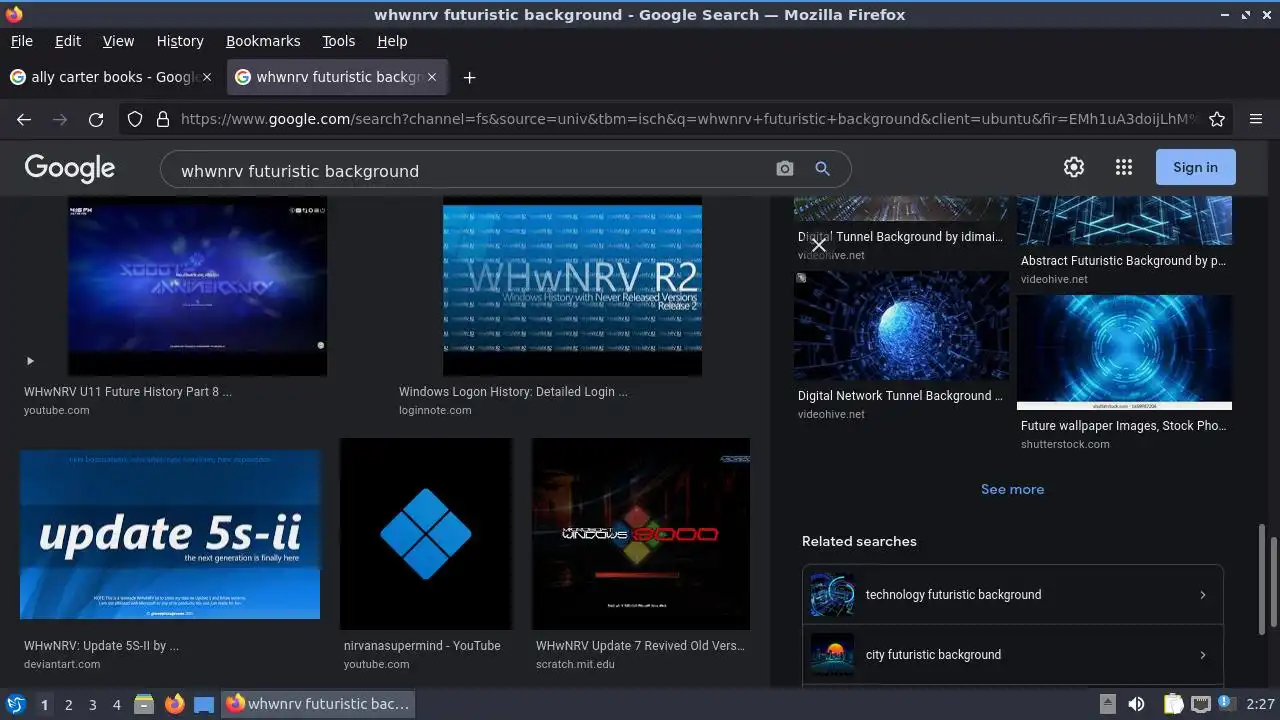Expand the tray up-arrow button
The image size is (1280, 720).
pos(1108,704)
